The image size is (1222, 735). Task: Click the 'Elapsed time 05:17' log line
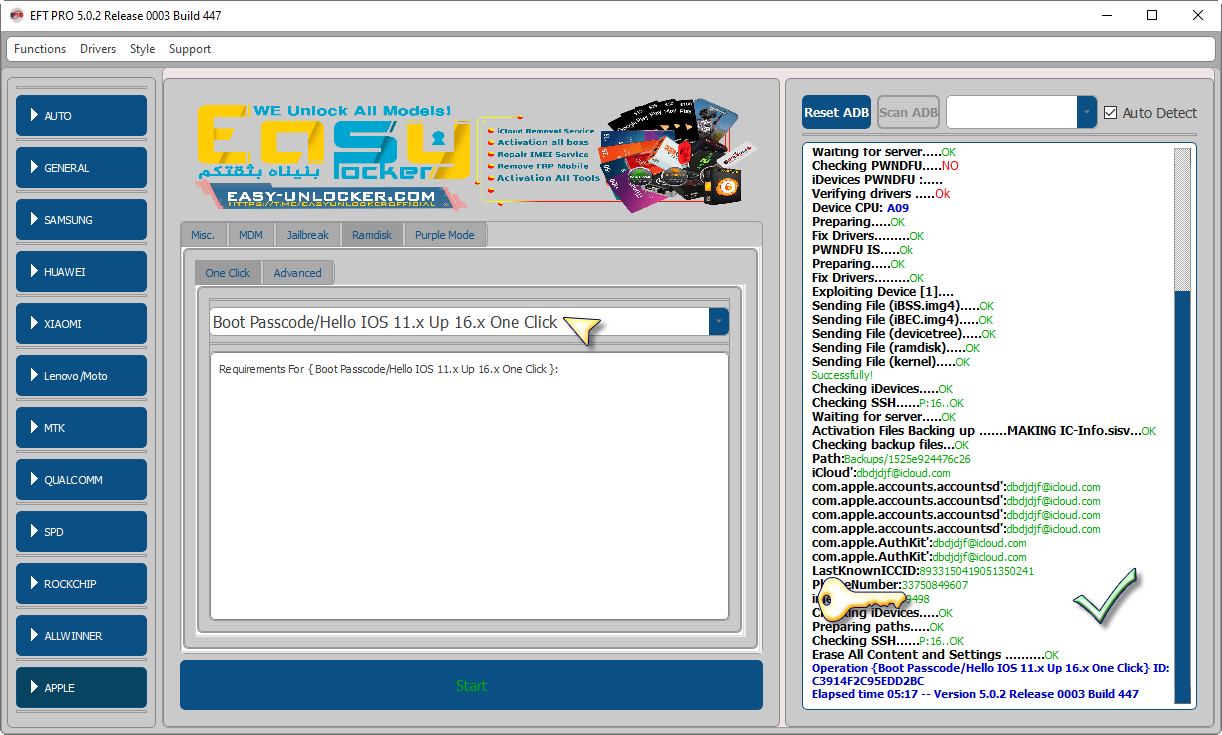coord(975,693)
